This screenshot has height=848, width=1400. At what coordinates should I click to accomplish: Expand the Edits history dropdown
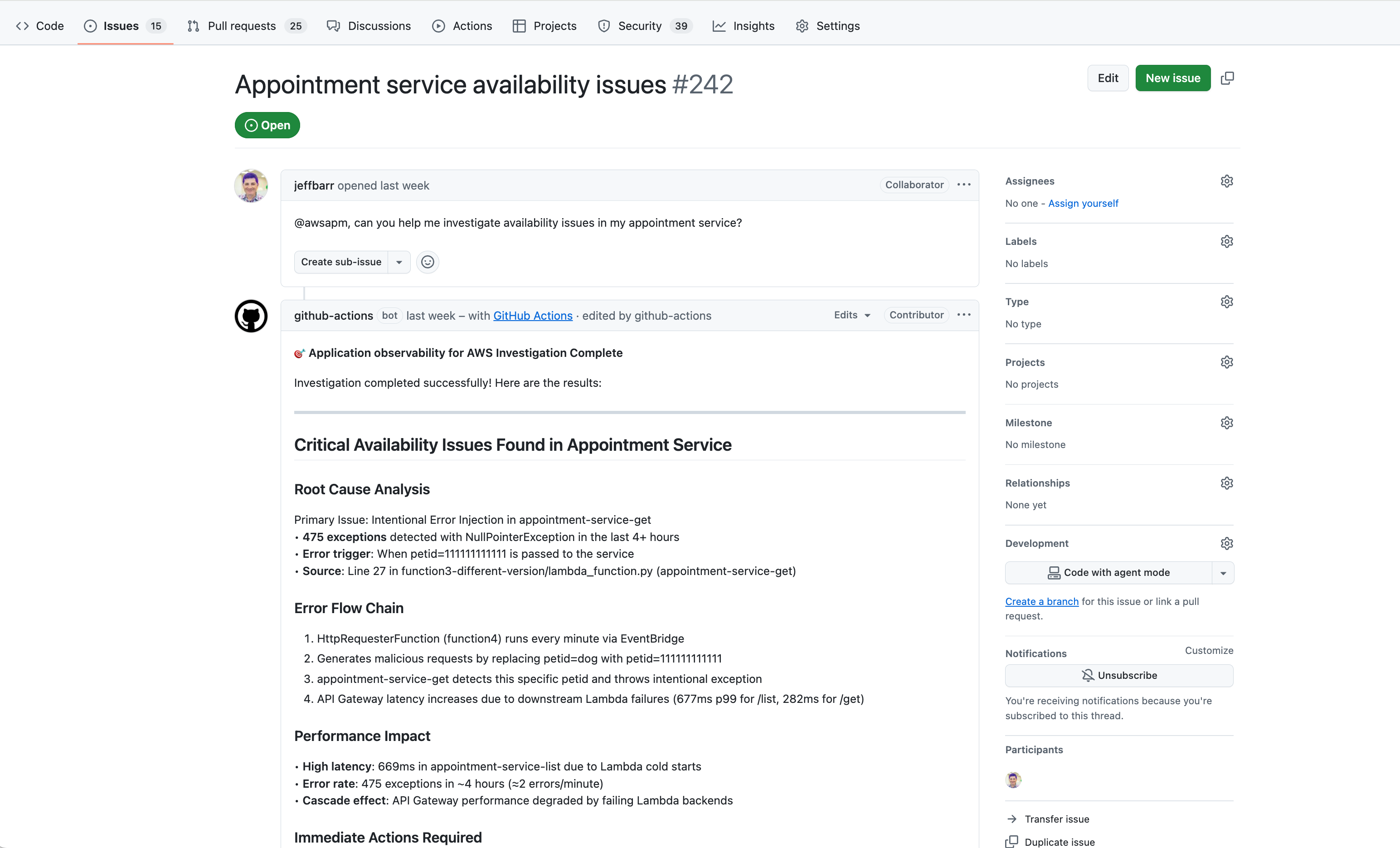pos(852,315)
